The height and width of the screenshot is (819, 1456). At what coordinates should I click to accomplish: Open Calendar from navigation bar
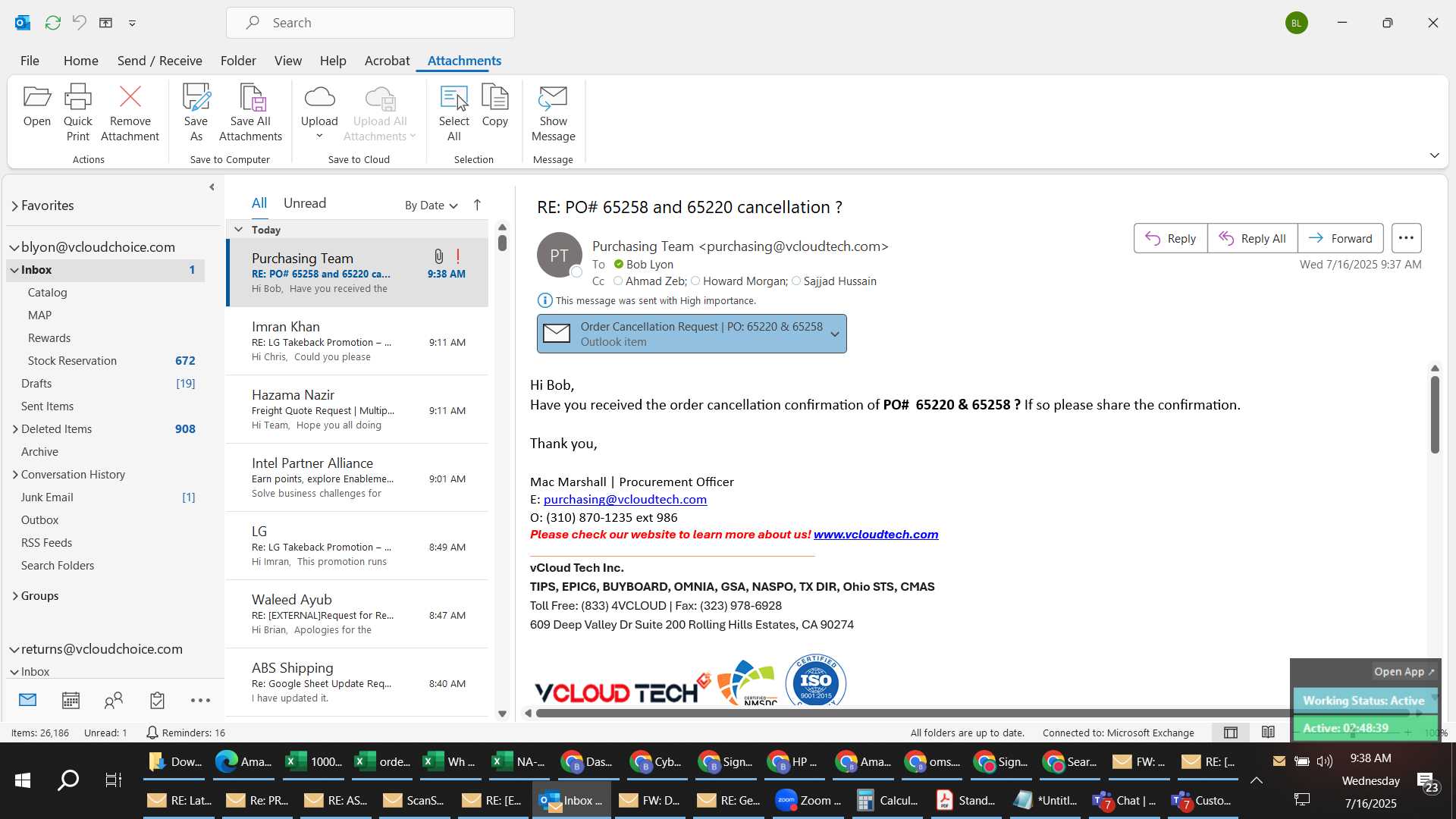point(71,700)
